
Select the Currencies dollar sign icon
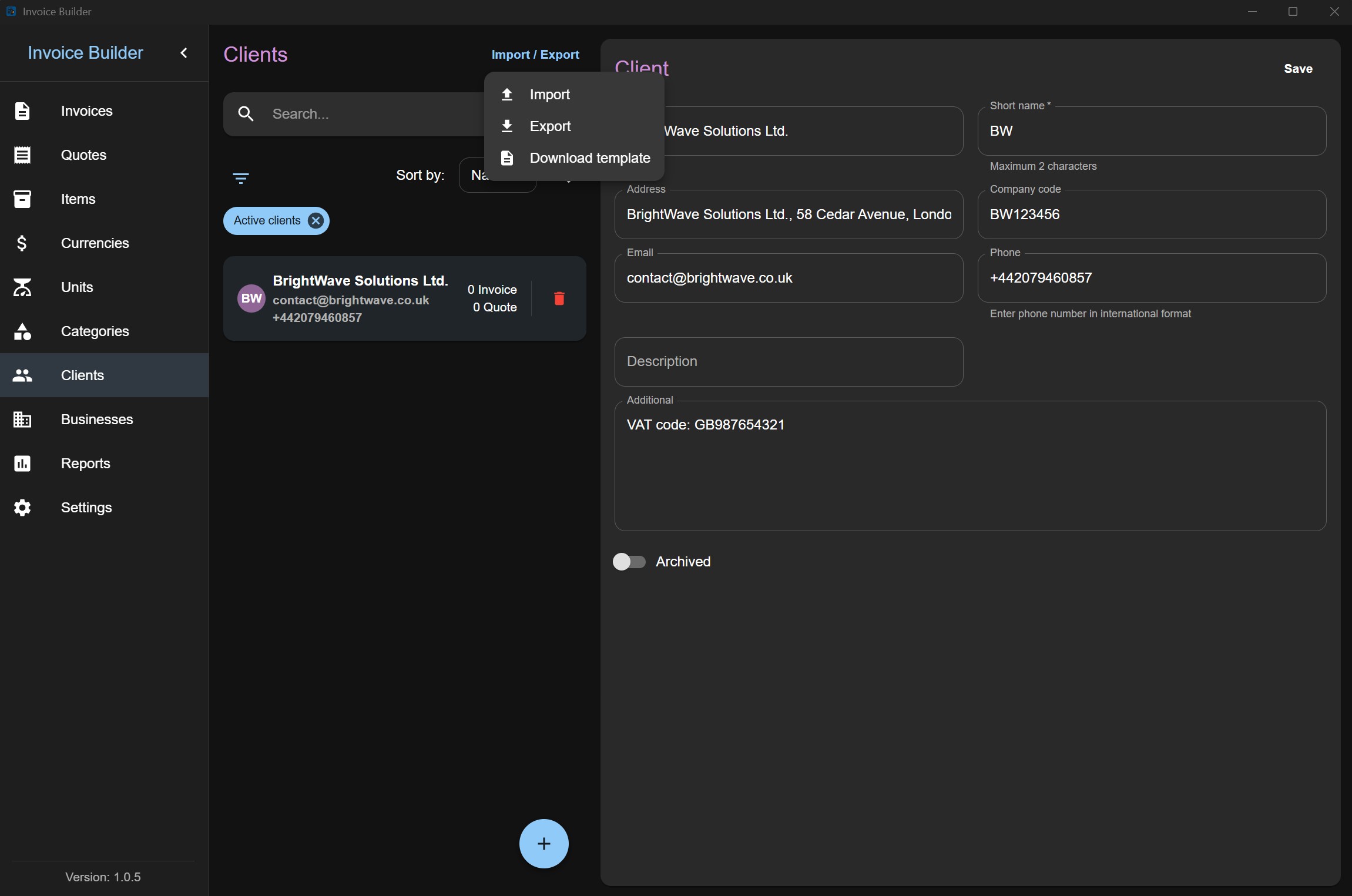[x=22, y=243]
